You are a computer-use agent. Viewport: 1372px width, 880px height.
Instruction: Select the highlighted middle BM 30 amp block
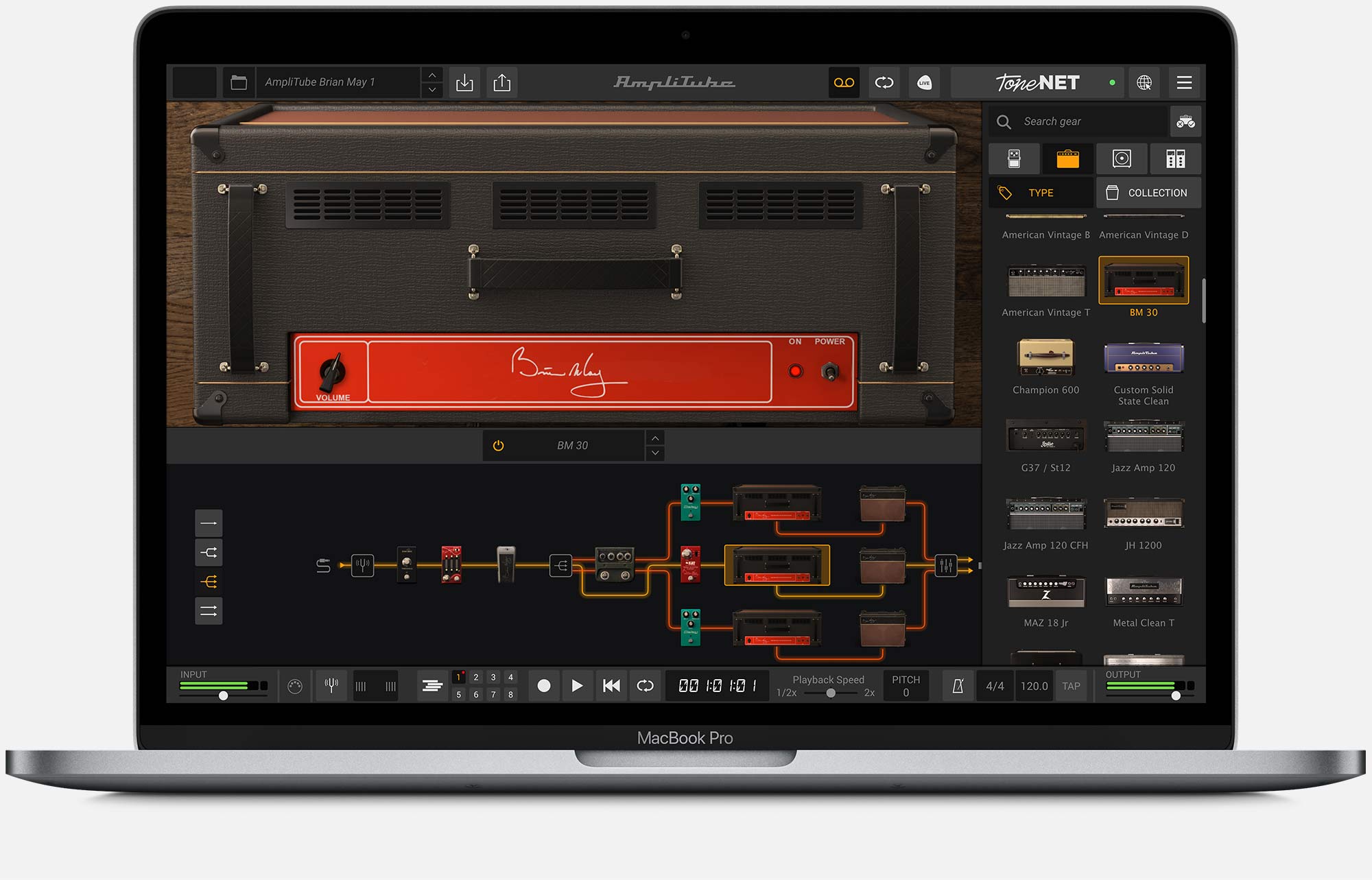pos(777,565)
